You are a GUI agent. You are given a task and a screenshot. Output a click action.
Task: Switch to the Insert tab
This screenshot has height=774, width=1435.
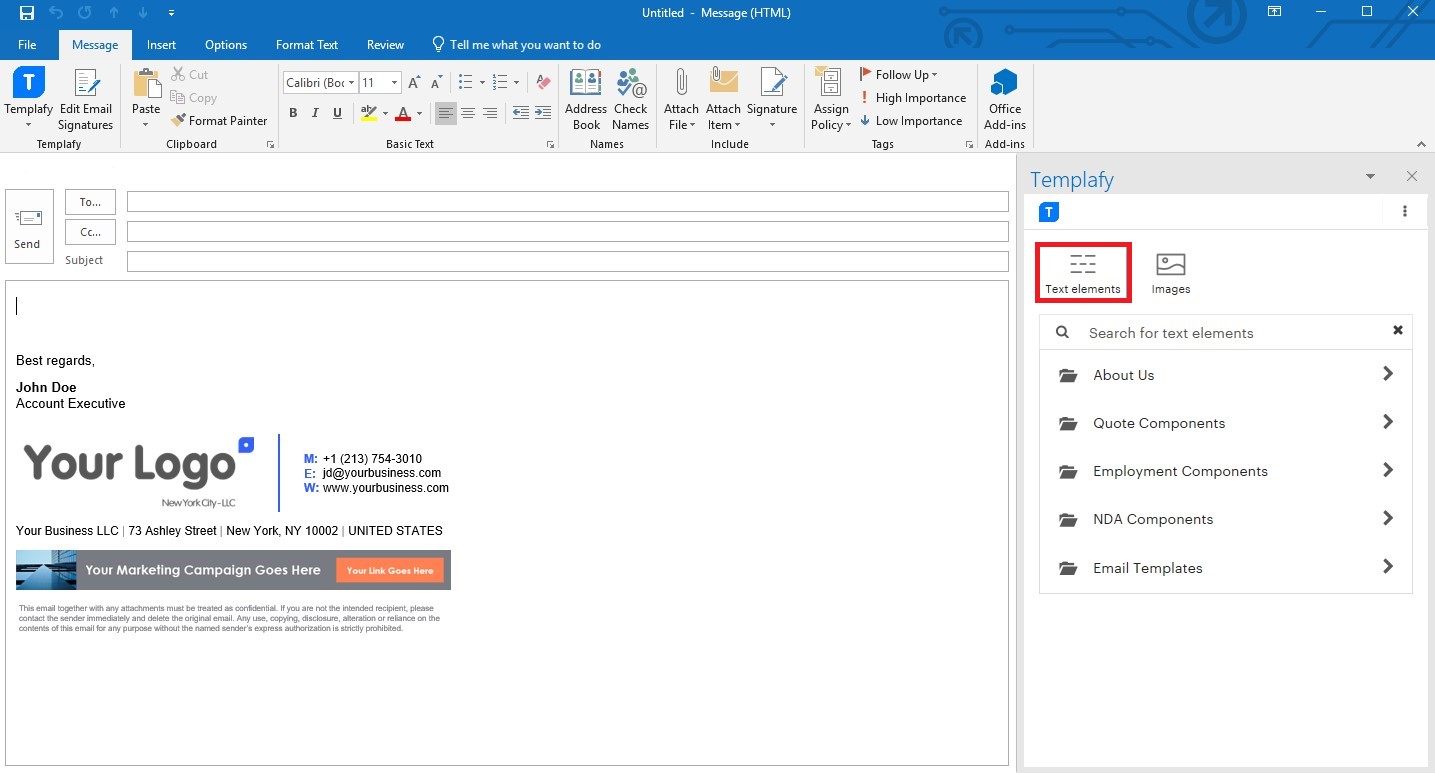click(x=161, y=44)
